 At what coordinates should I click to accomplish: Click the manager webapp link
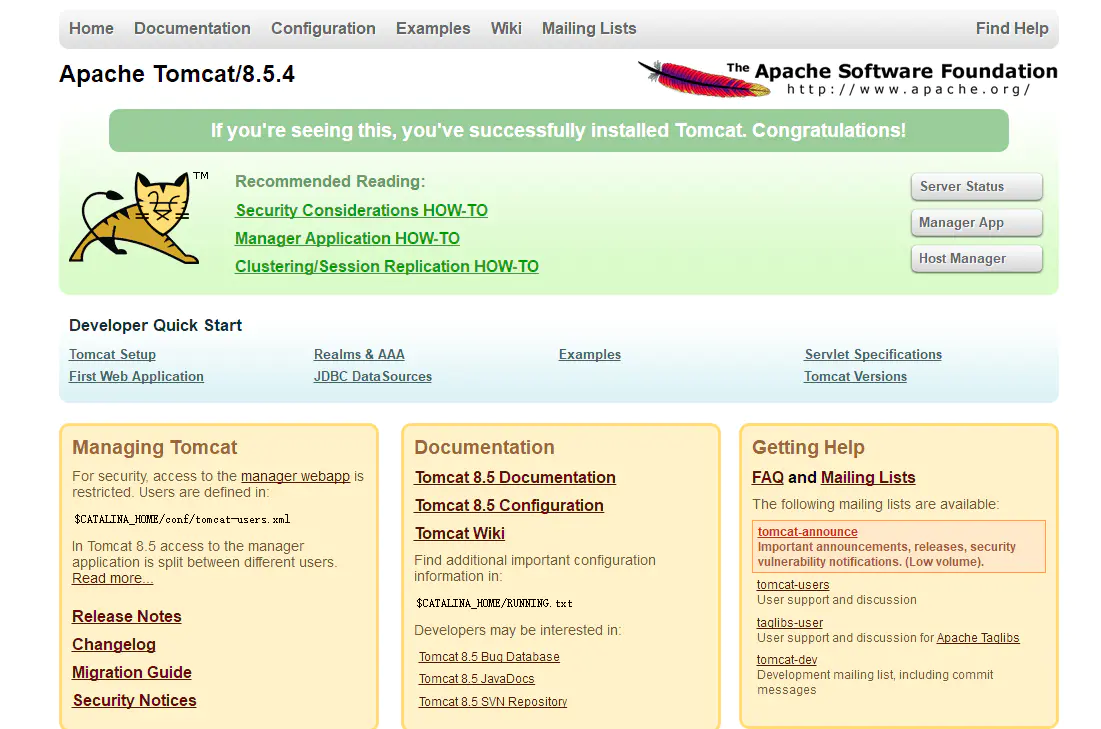[x=296, y=476]
